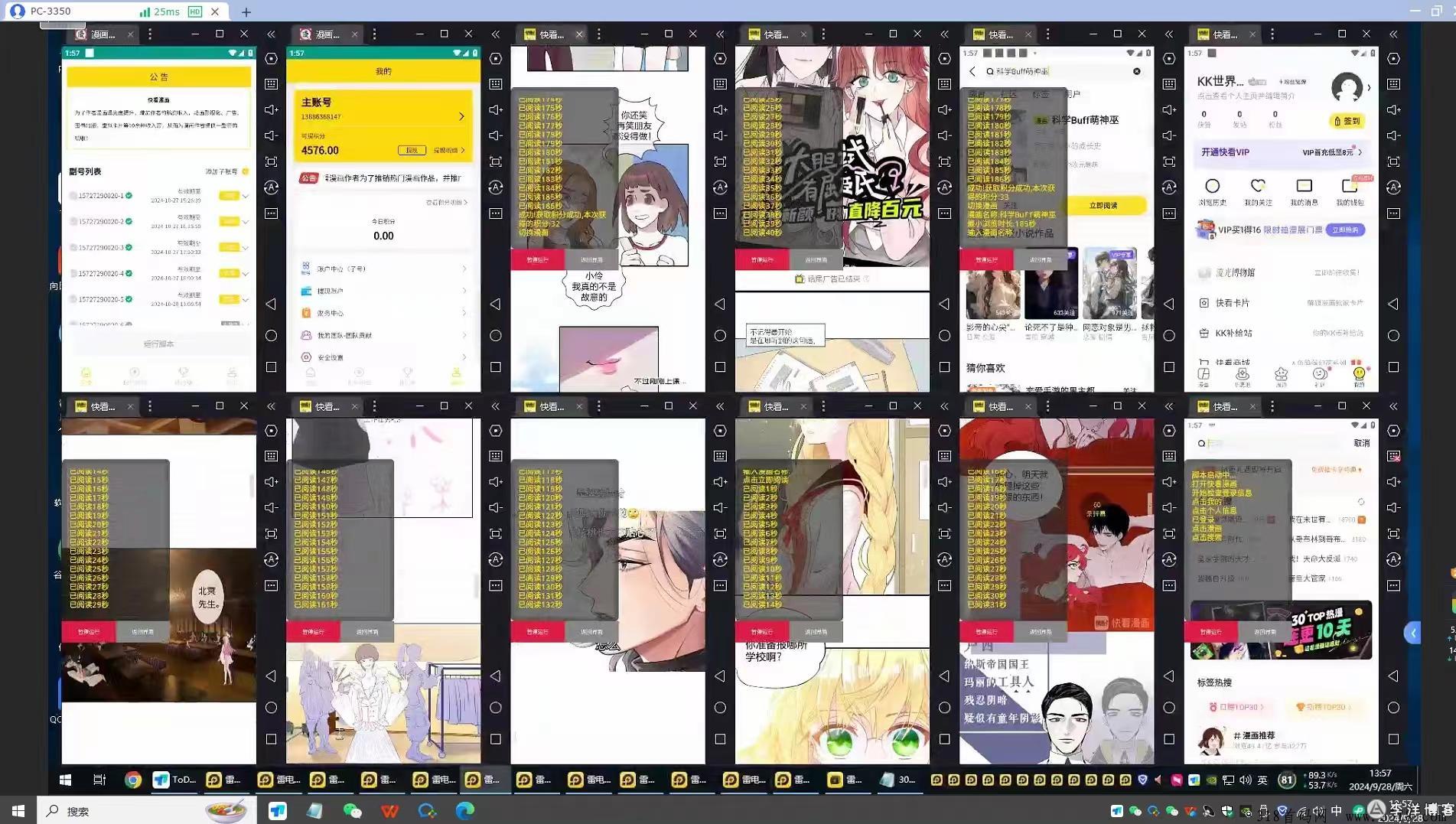Select the 15727290020-3 account circle
The image size is (1456, 824).
coord(73,248)
